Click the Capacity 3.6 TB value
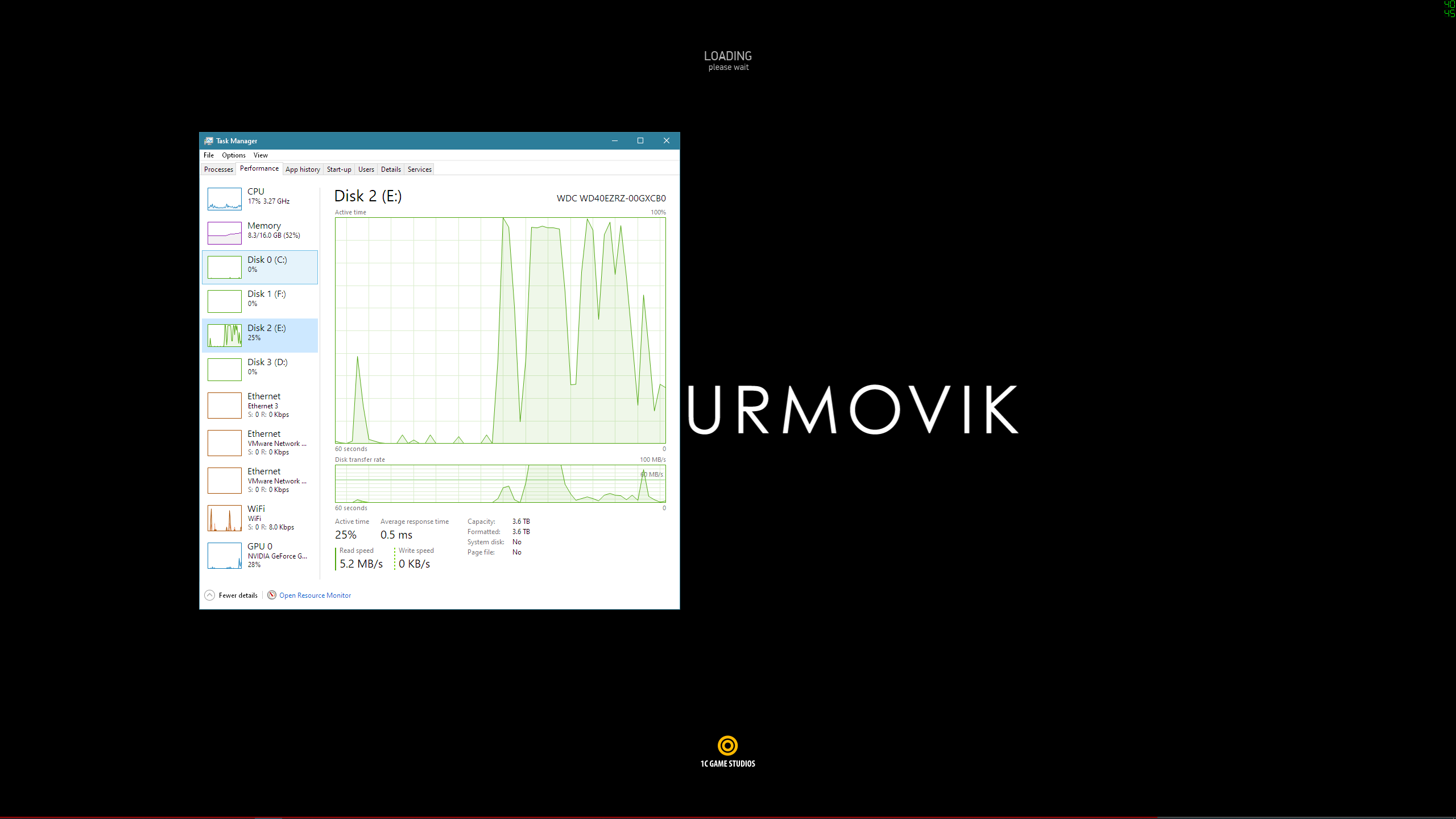Viewport: 1456px width, 819px height. tap(521, 522)
